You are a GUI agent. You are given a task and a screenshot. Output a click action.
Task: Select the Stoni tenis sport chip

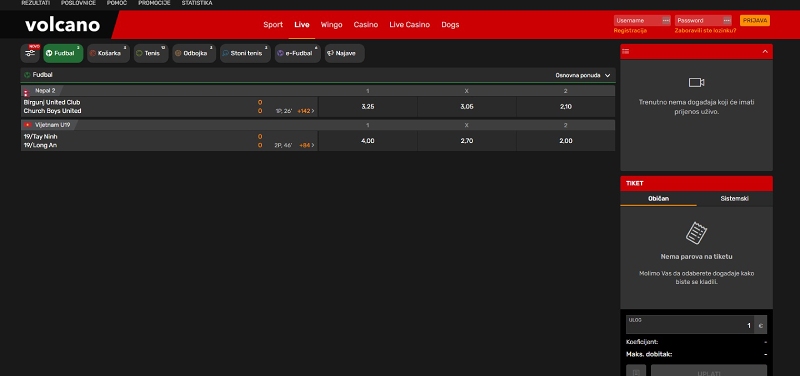pyautogui.click(x=245, y=53)
